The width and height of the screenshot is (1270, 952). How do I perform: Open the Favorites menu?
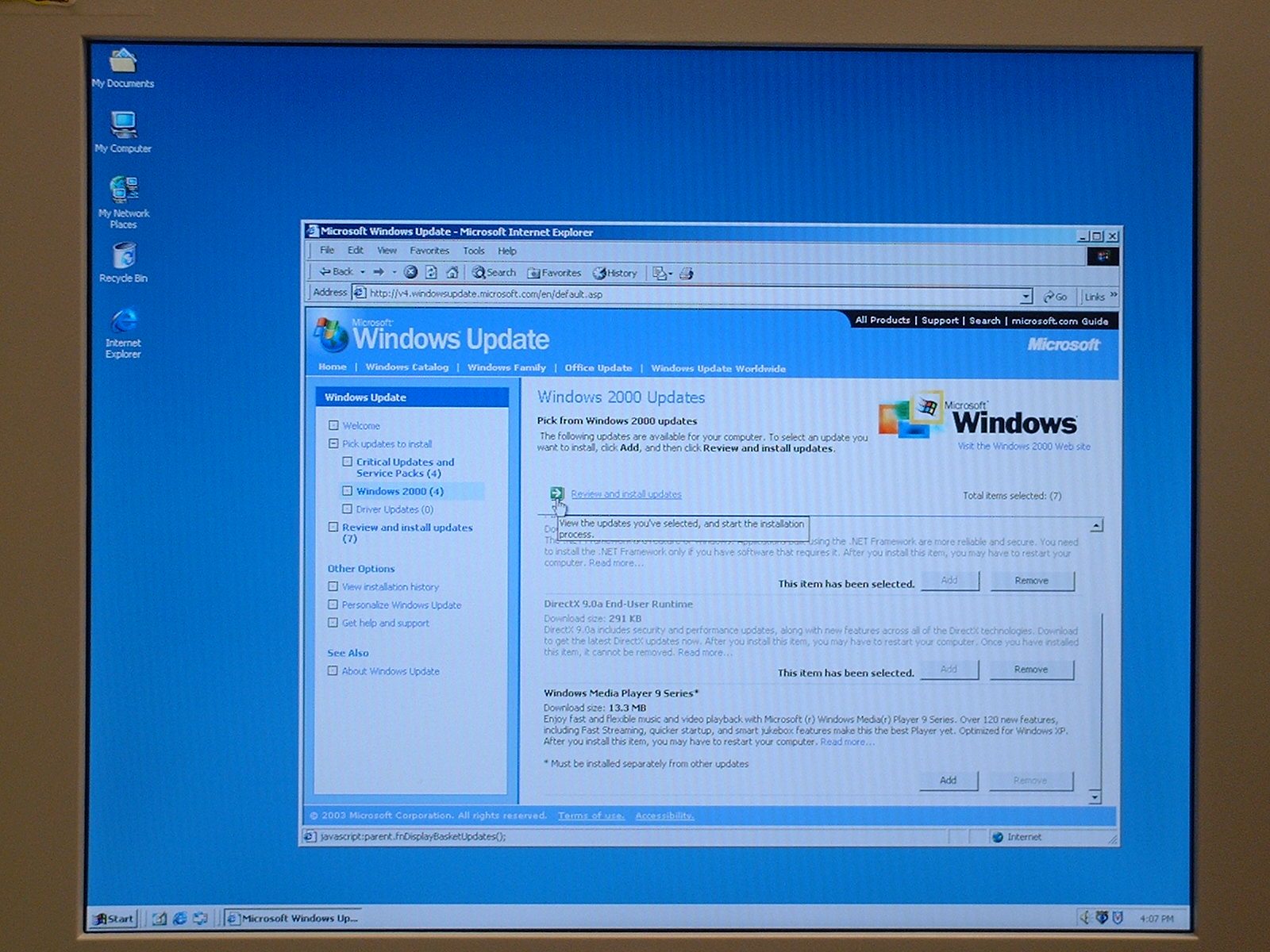[x=429, y=251]
